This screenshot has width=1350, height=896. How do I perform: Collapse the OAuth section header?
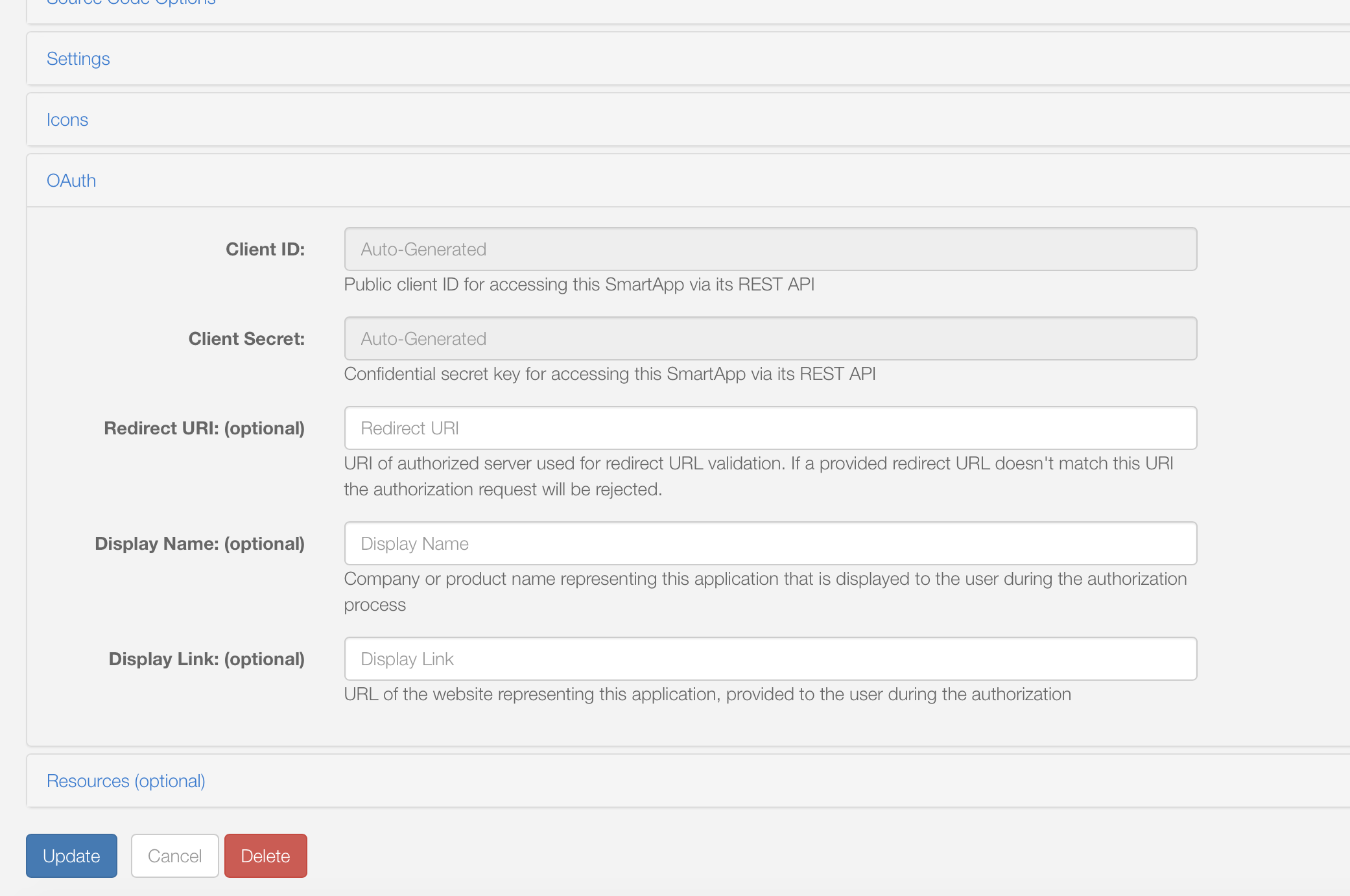click(x=71, y=181)
